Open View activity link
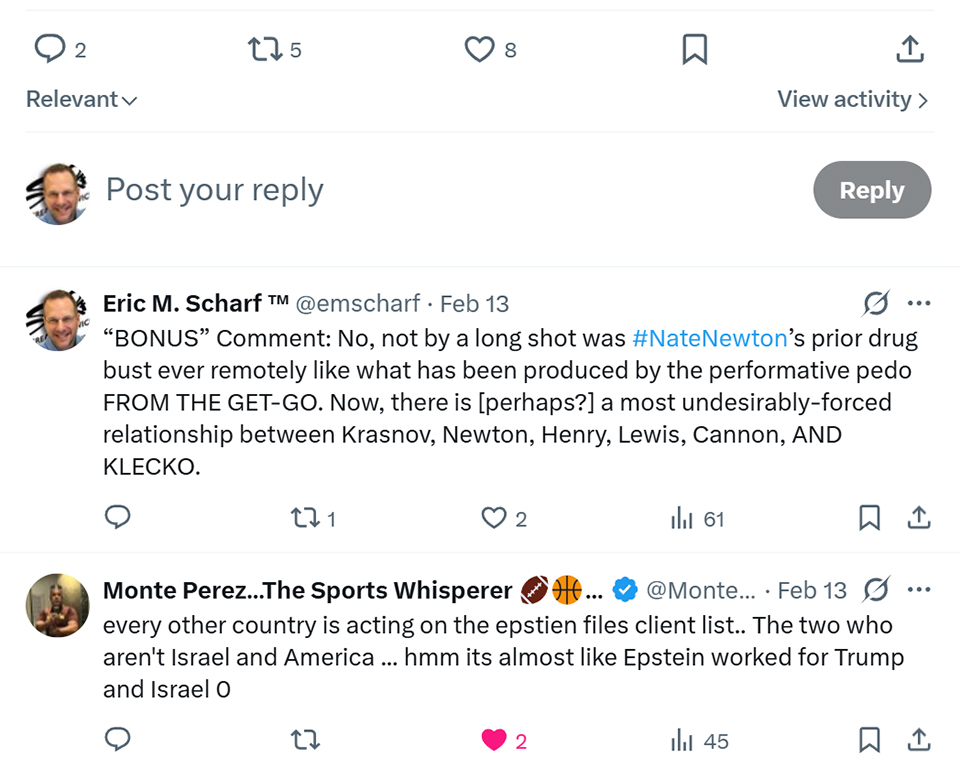 [x=852, y=99]
